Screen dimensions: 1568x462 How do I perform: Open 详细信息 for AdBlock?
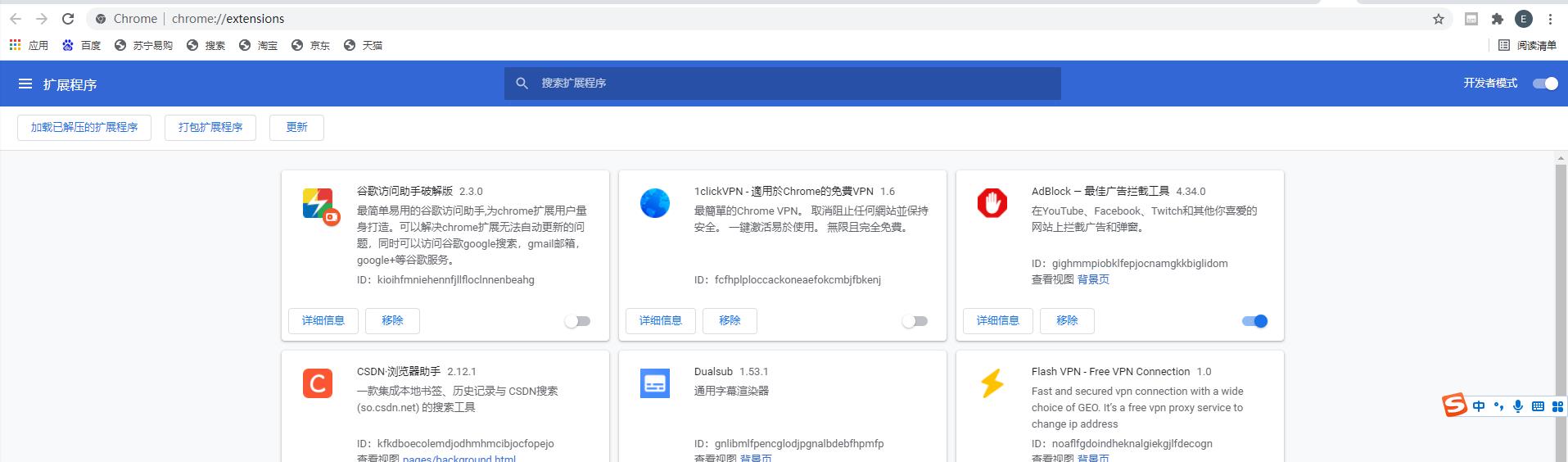[998, 320]
